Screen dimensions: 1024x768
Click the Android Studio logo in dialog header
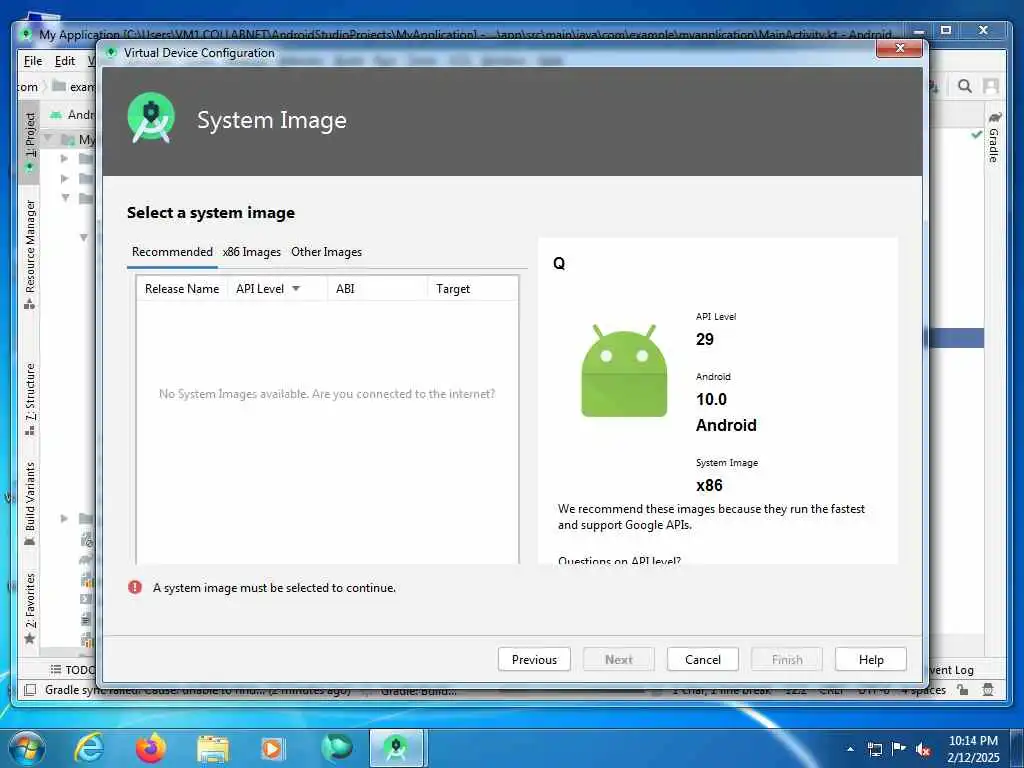click(x=151, y=118)
